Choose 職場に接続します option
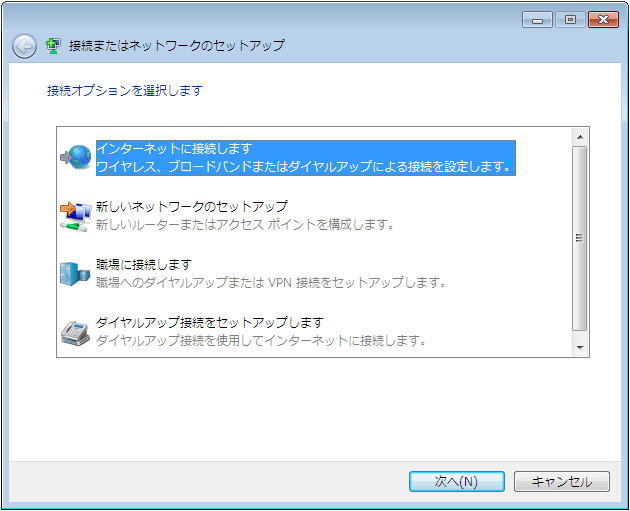 click(144, 265)
